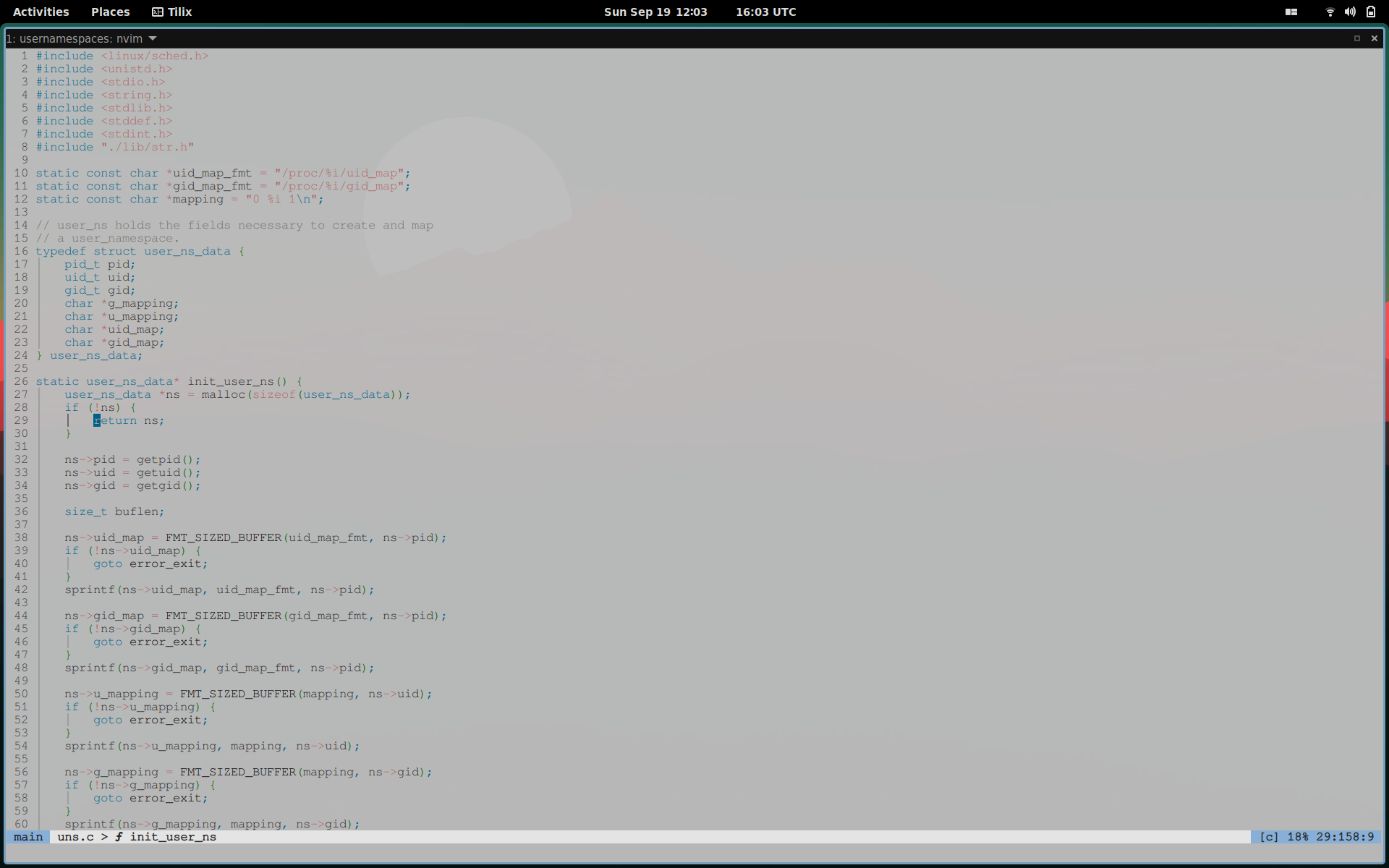This screenshot has width=1389, height=868.
Task: Click the volume speaker icon
Action: tap(1350, 12)
